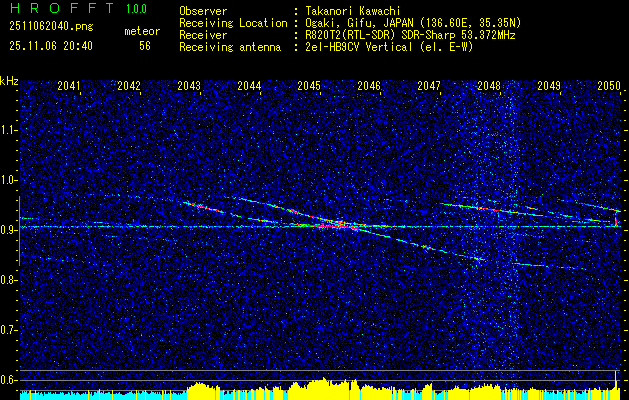Viewport: 629px width, 400px height.
Task: Click the 1.1 frequency axis label
Action: (8, 130)
